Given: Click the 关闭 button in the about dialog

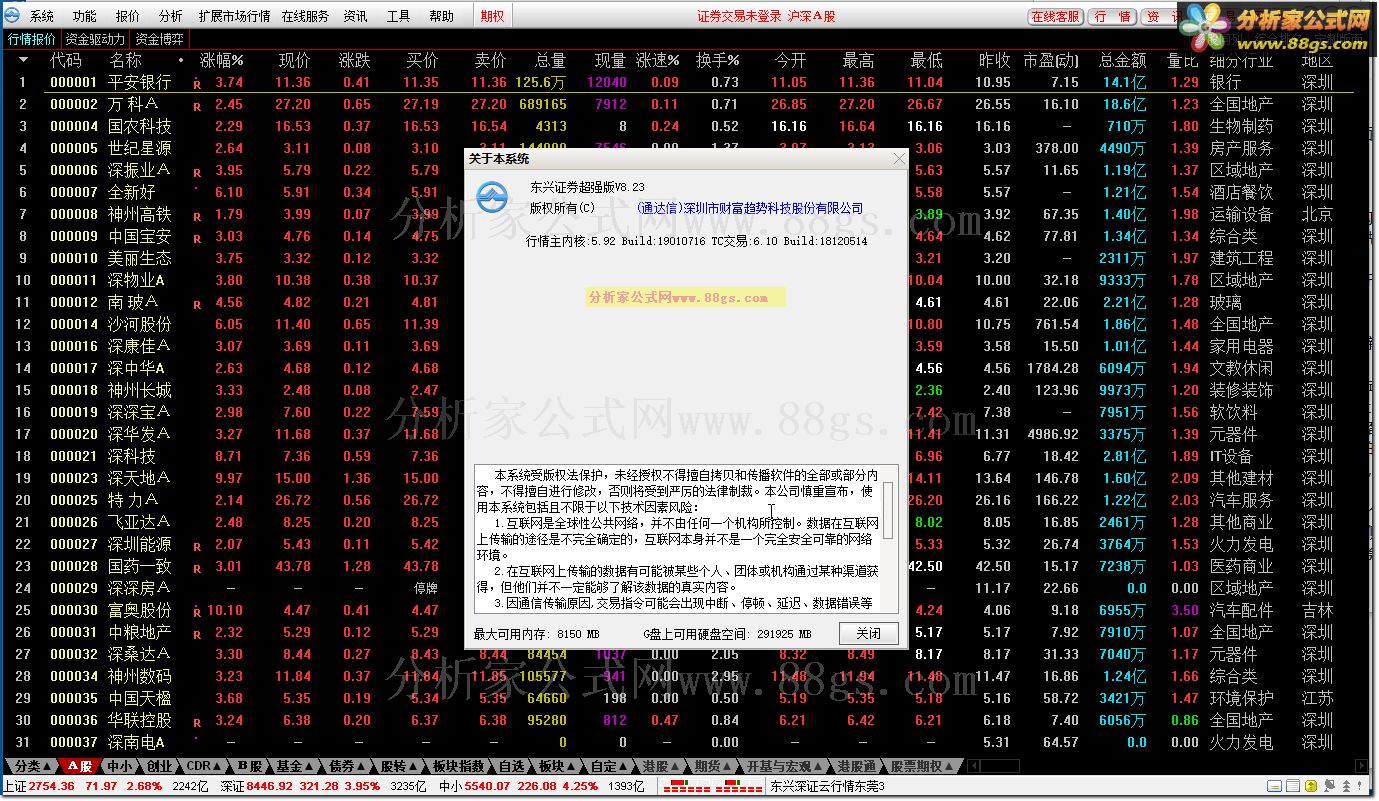Looking at the screenshot, I should tap(868, 633).
